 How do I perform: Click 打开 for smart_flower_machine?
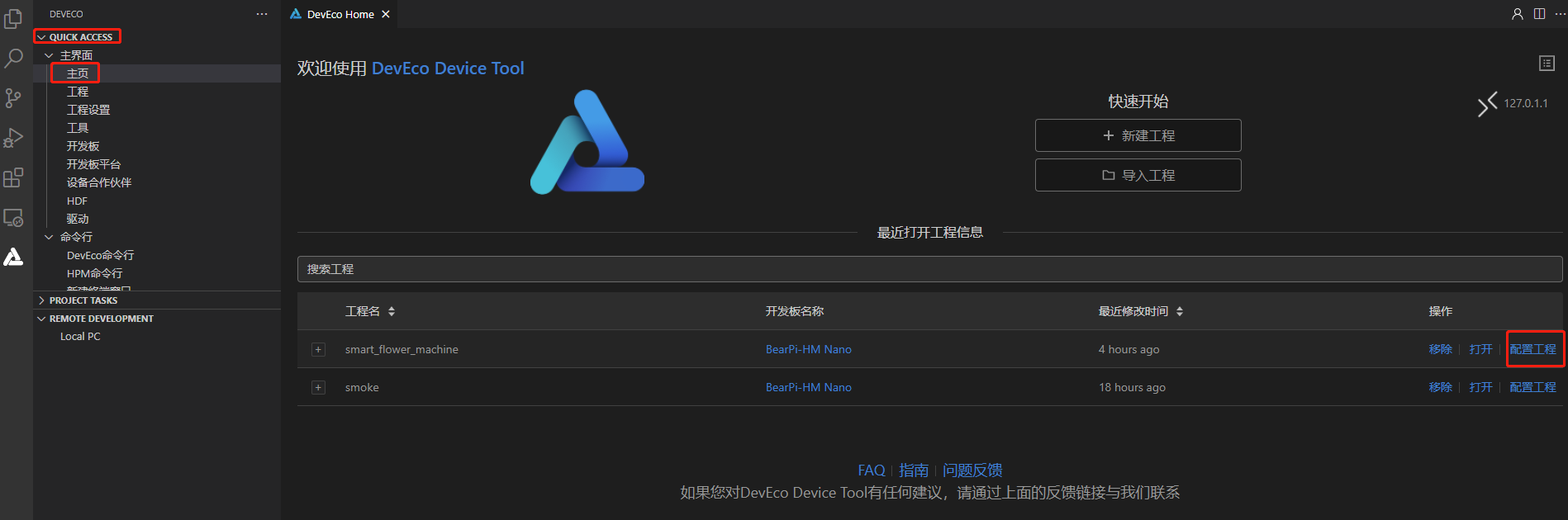point(1480,349)
